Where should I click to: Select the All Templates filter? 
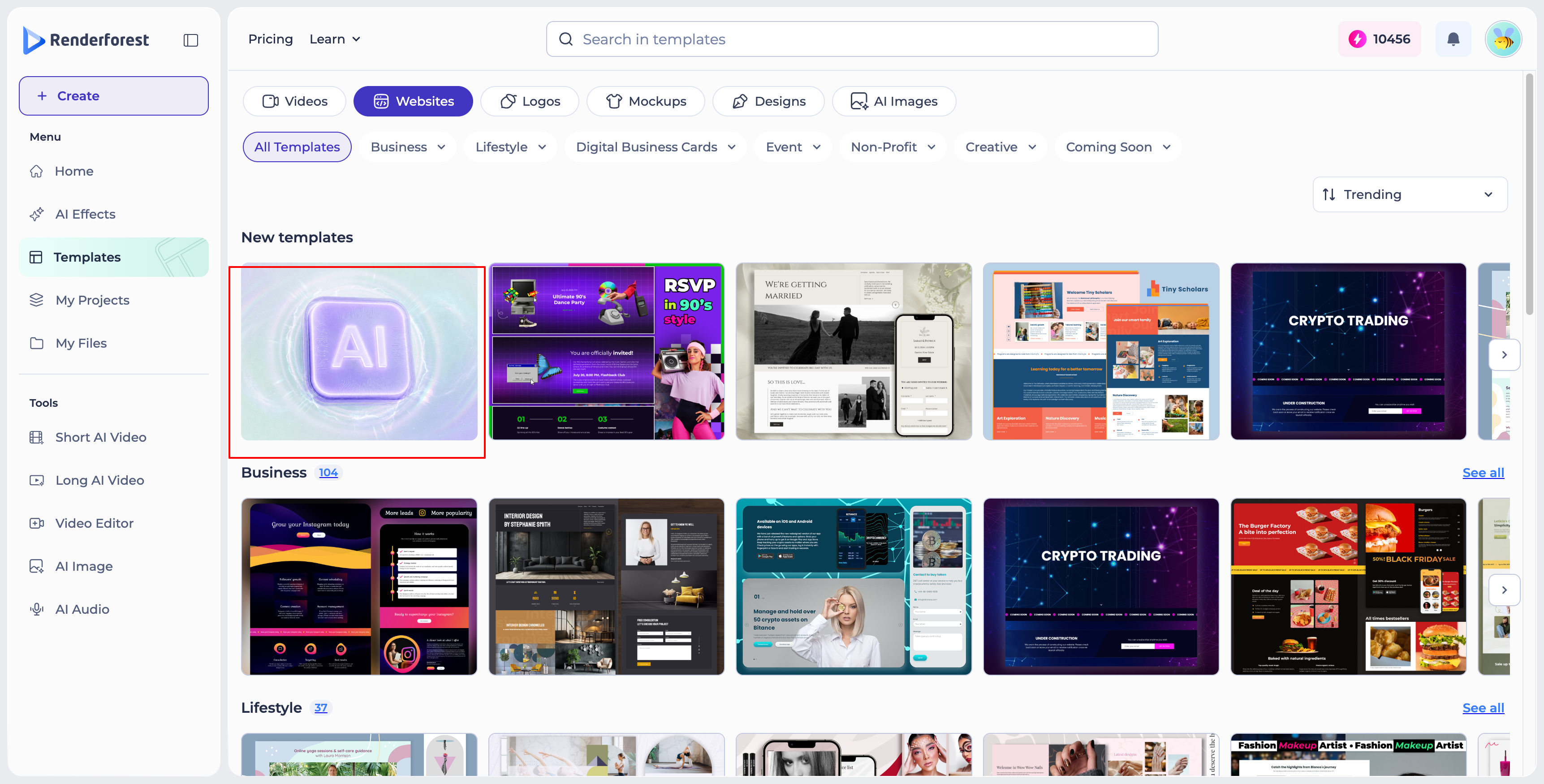tap(297, 147)
